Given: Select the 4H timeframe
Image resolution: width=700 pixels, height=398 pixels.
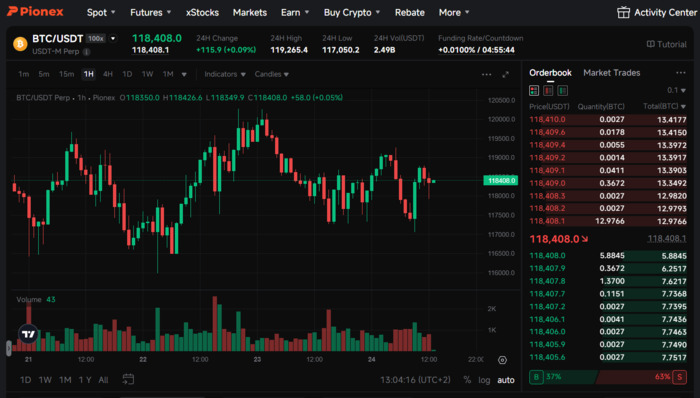Looking at the screenshot, I should click(x=108, y=74).
